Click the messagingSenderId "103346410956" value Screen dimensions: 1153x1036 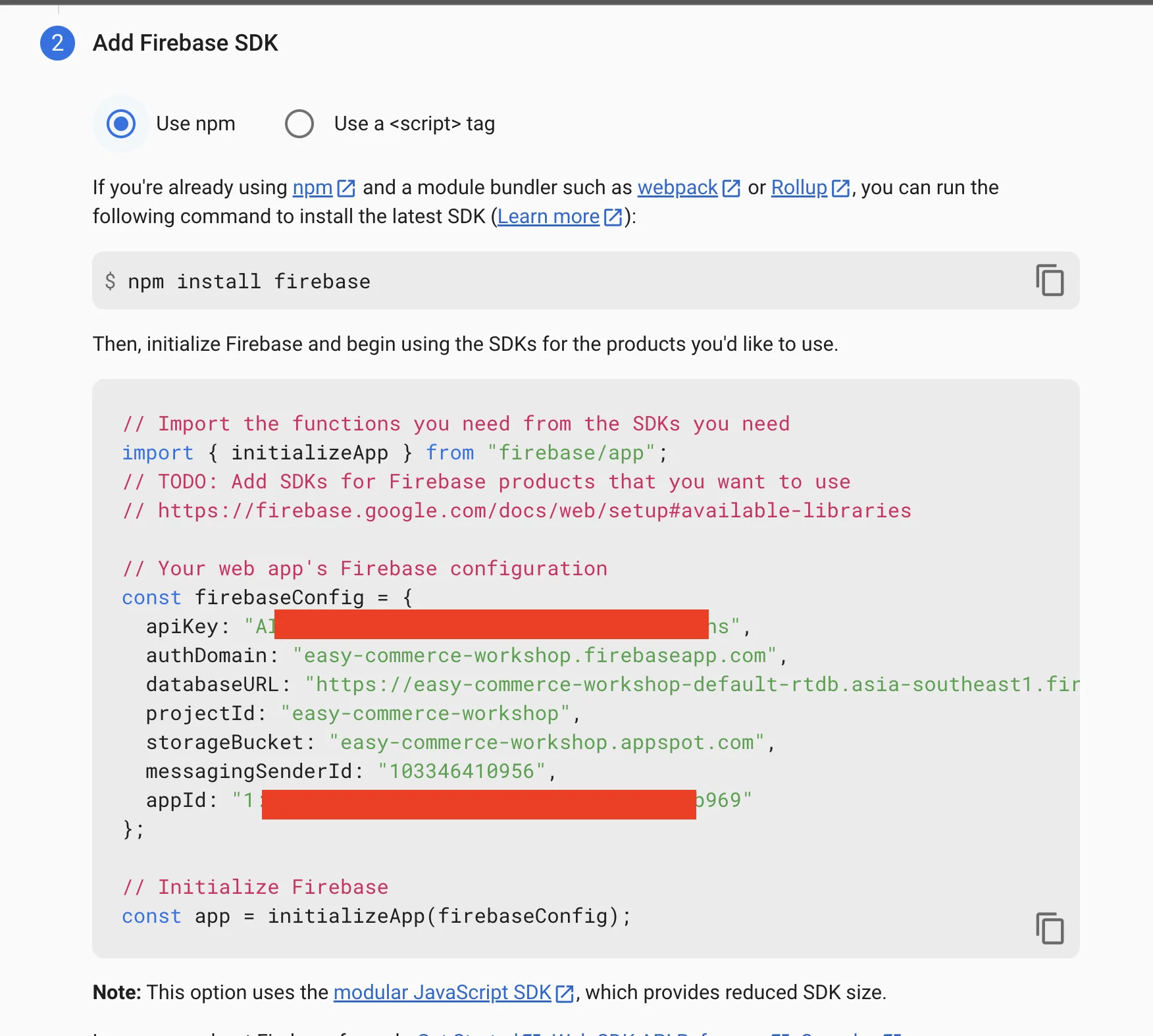coord(461,771)
